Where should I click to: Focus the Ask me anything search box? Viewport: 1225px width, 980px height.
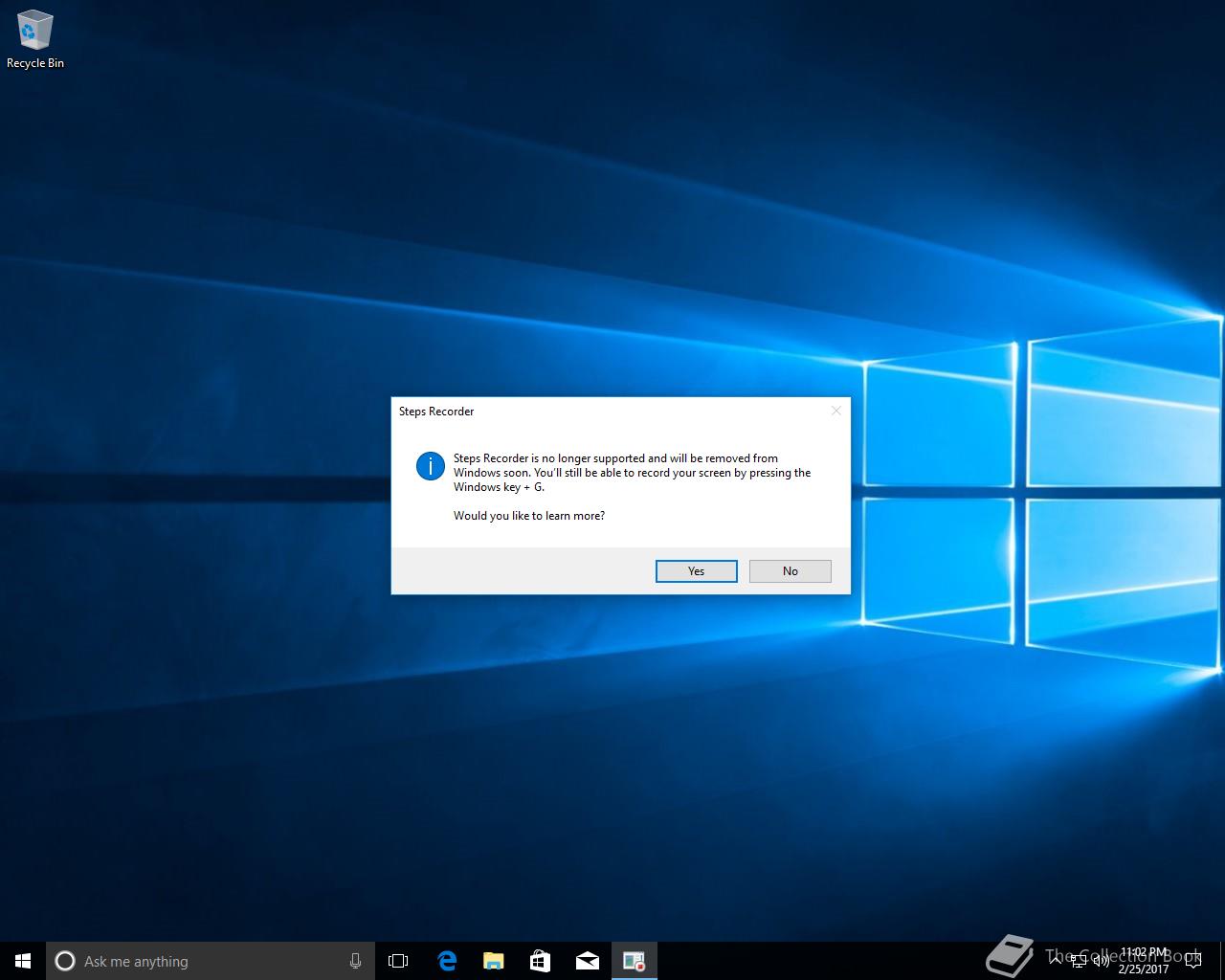pyautogui.click(x=211, y=961)
